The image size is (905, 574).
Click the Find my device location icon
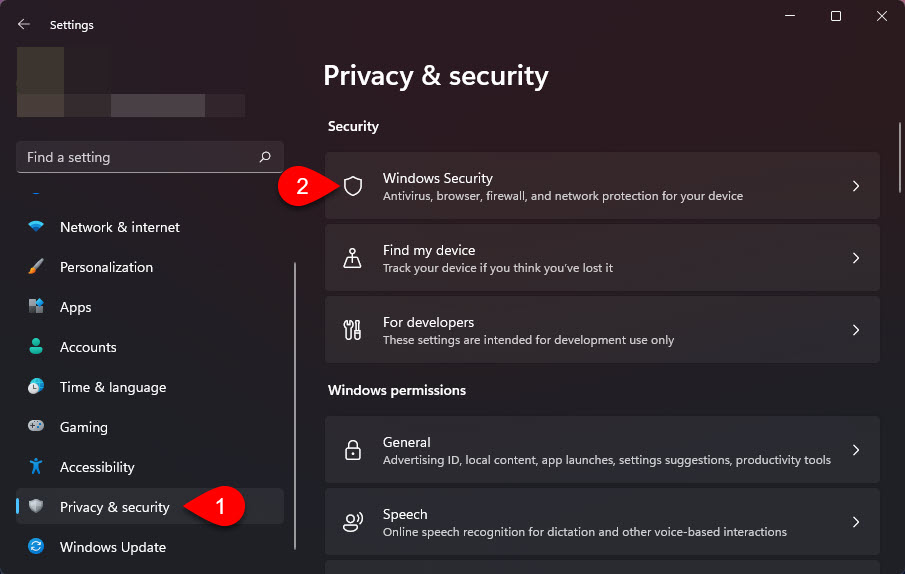[352, 258]
